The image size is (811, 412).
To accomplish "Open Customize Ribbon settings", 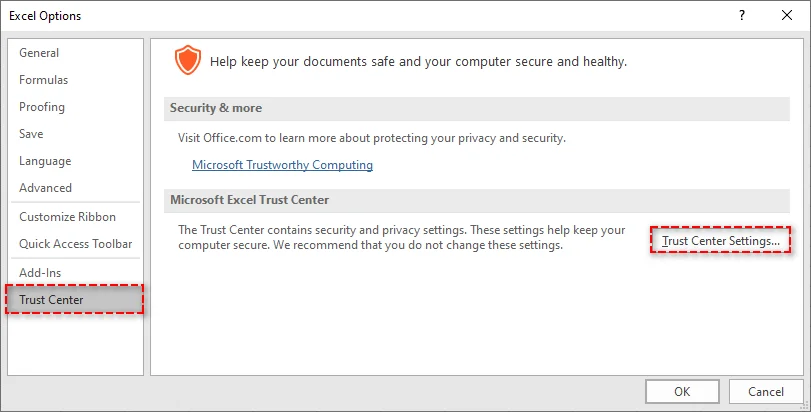I will [68, 217].
